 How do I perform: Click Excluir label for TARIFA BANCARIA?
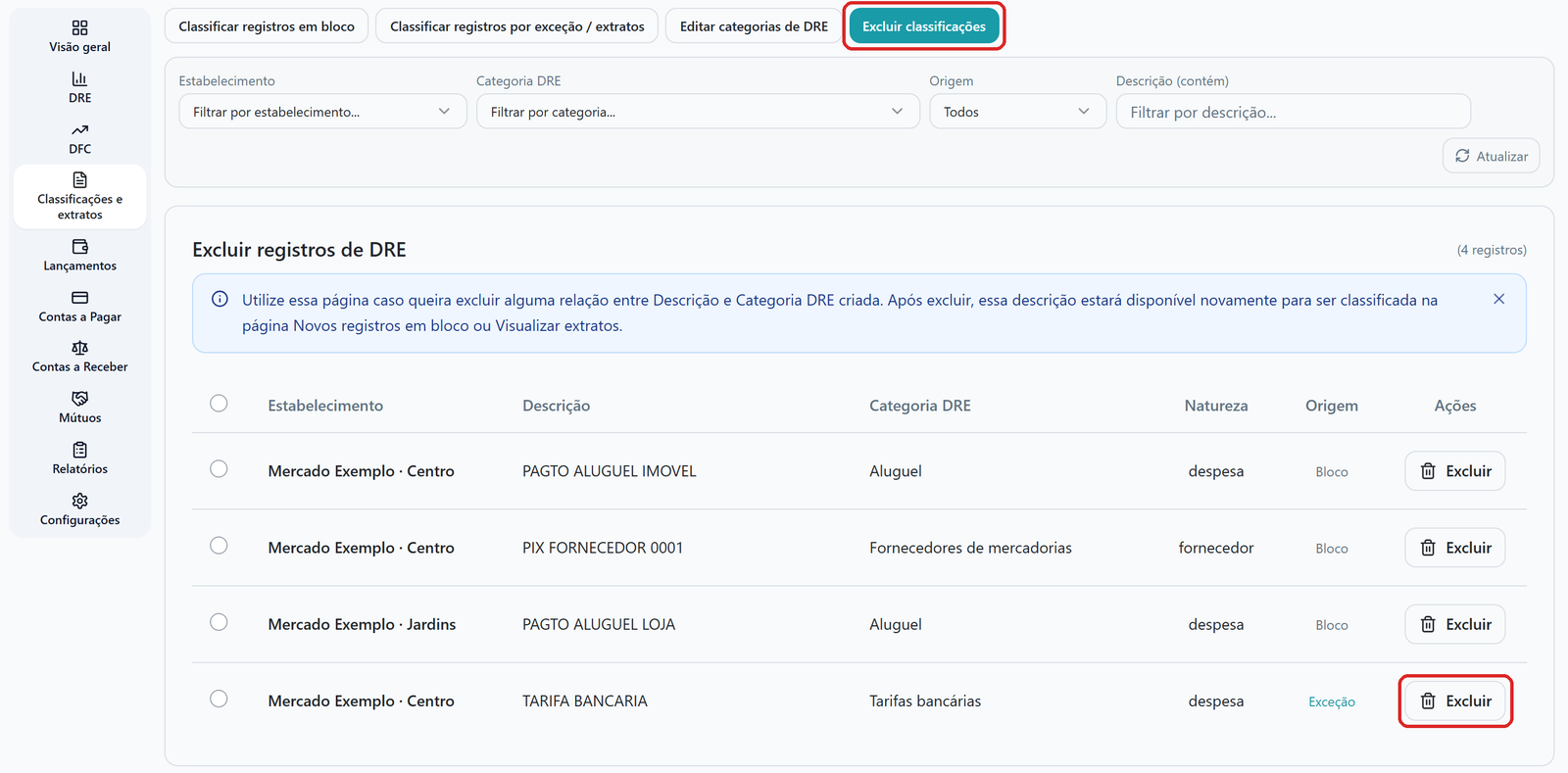pyautogui.click(x=1468, y=701)
